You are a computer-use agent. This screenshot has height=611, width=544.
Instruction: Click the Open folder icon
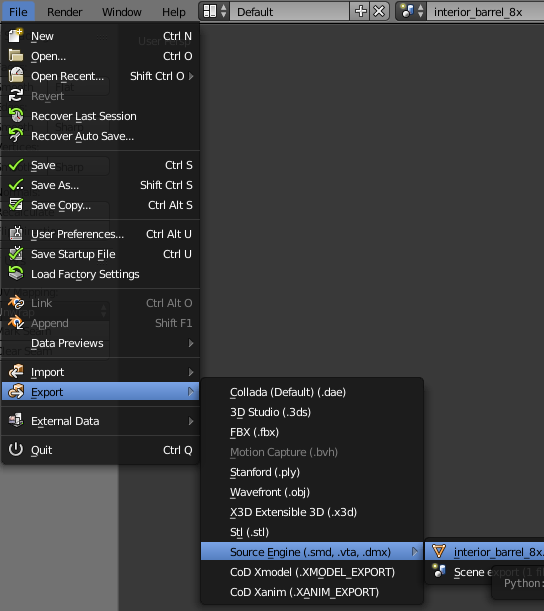point(16,56)
